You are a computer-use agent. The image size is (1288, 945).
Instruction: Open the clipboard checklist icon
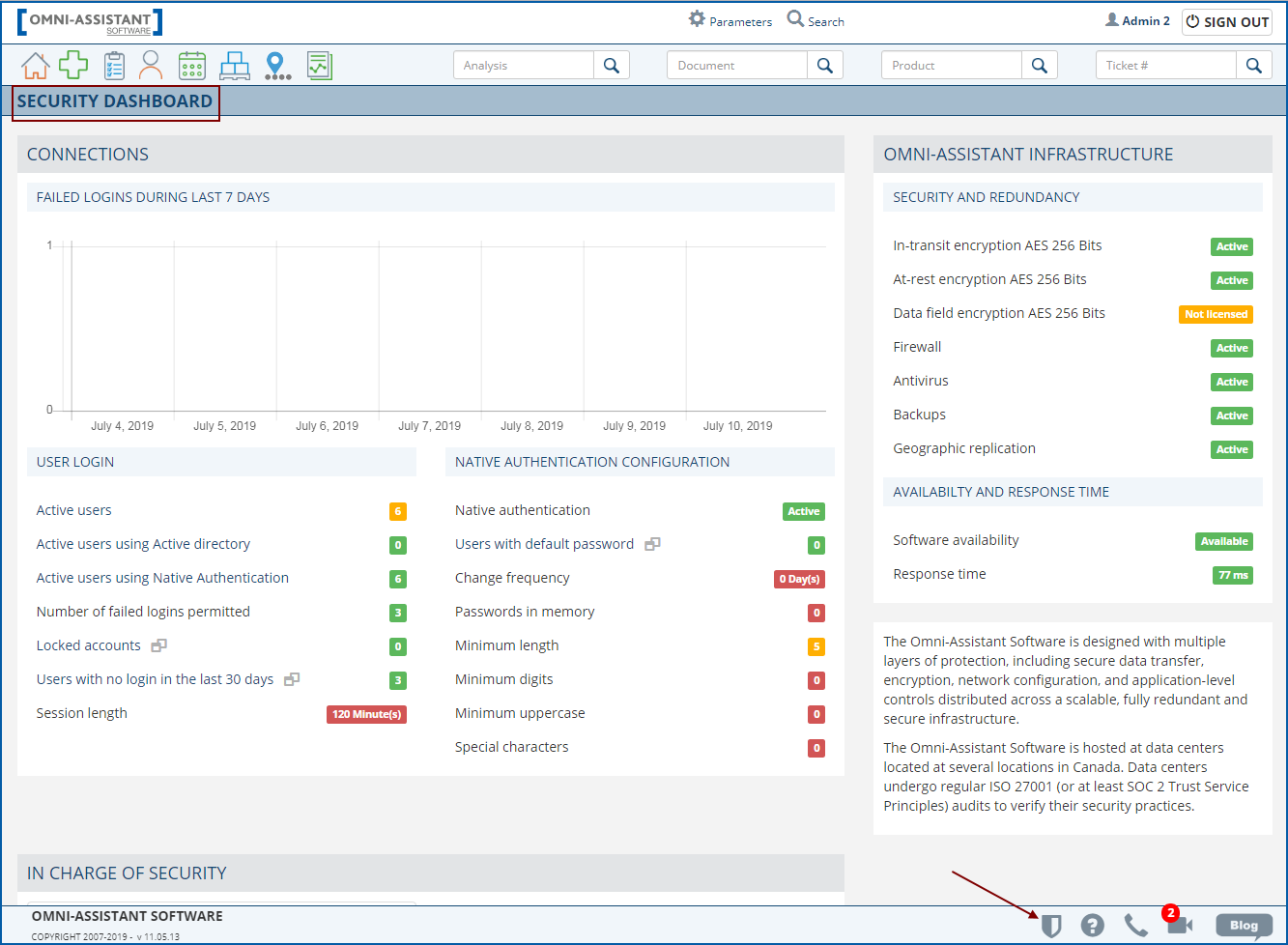click(x=114, y=65)
